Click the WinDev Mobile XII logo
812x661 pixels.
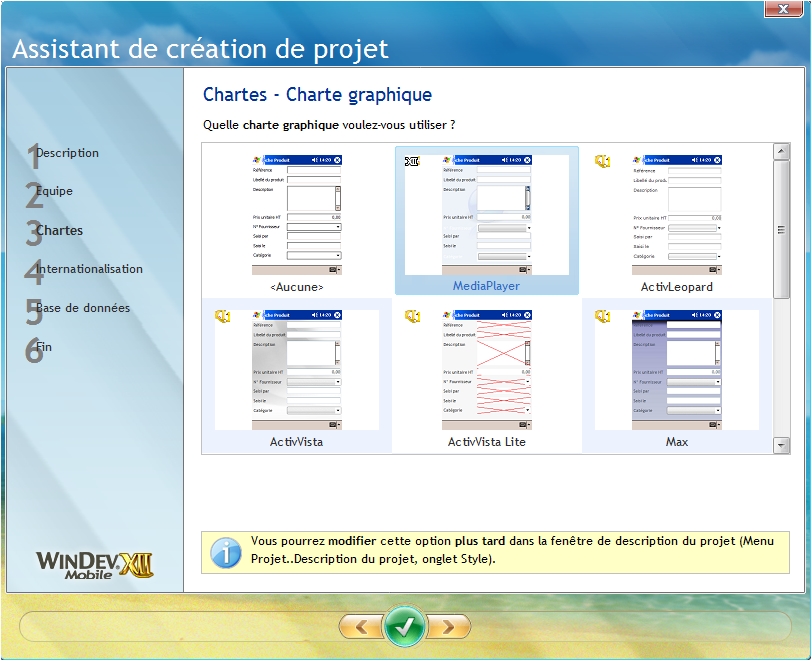[95, 565]
